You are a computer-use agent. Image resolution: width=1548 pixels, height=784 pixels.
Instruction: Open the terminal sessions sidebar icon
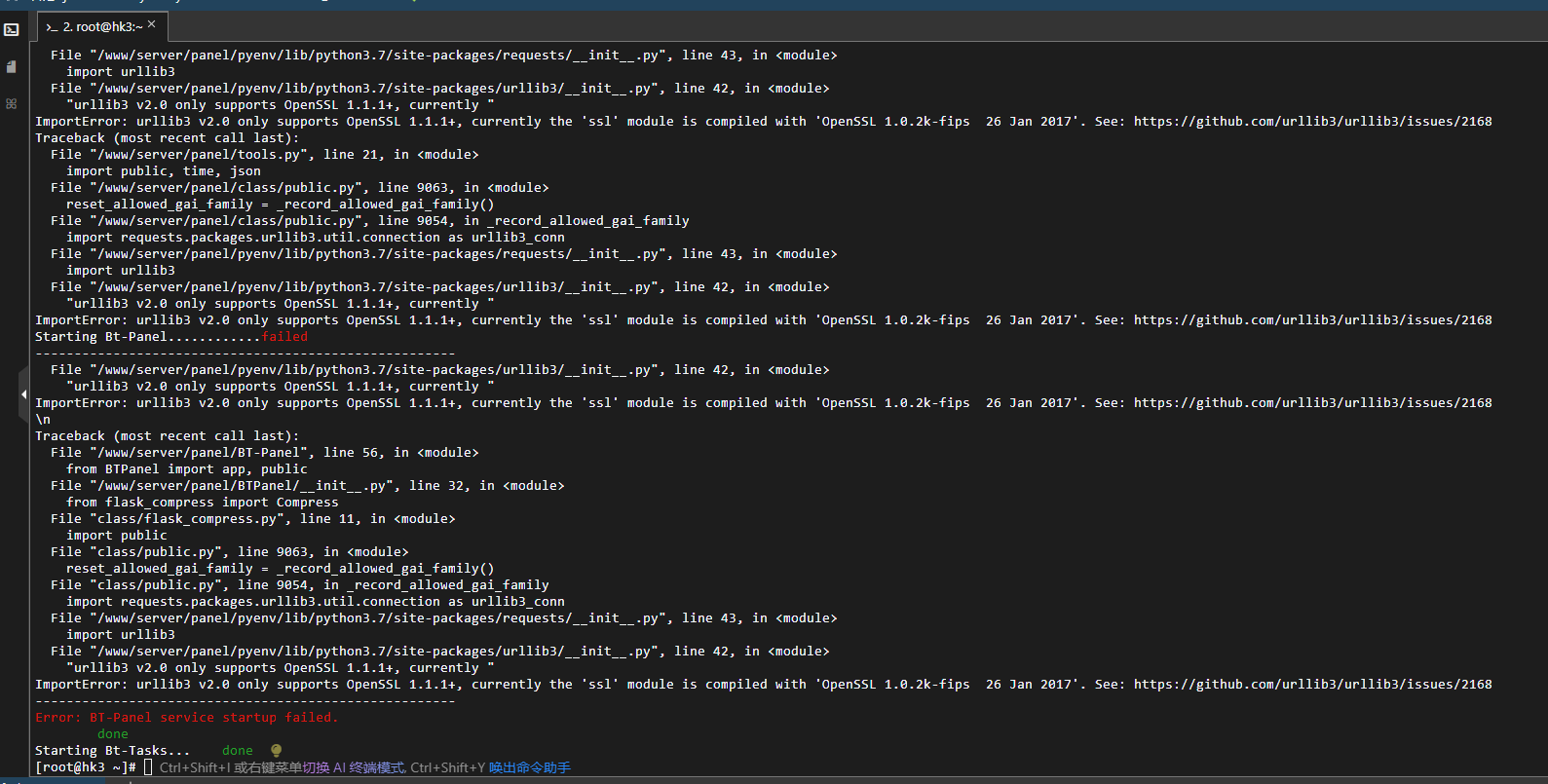pyautogui.click(x=12, y=29)
